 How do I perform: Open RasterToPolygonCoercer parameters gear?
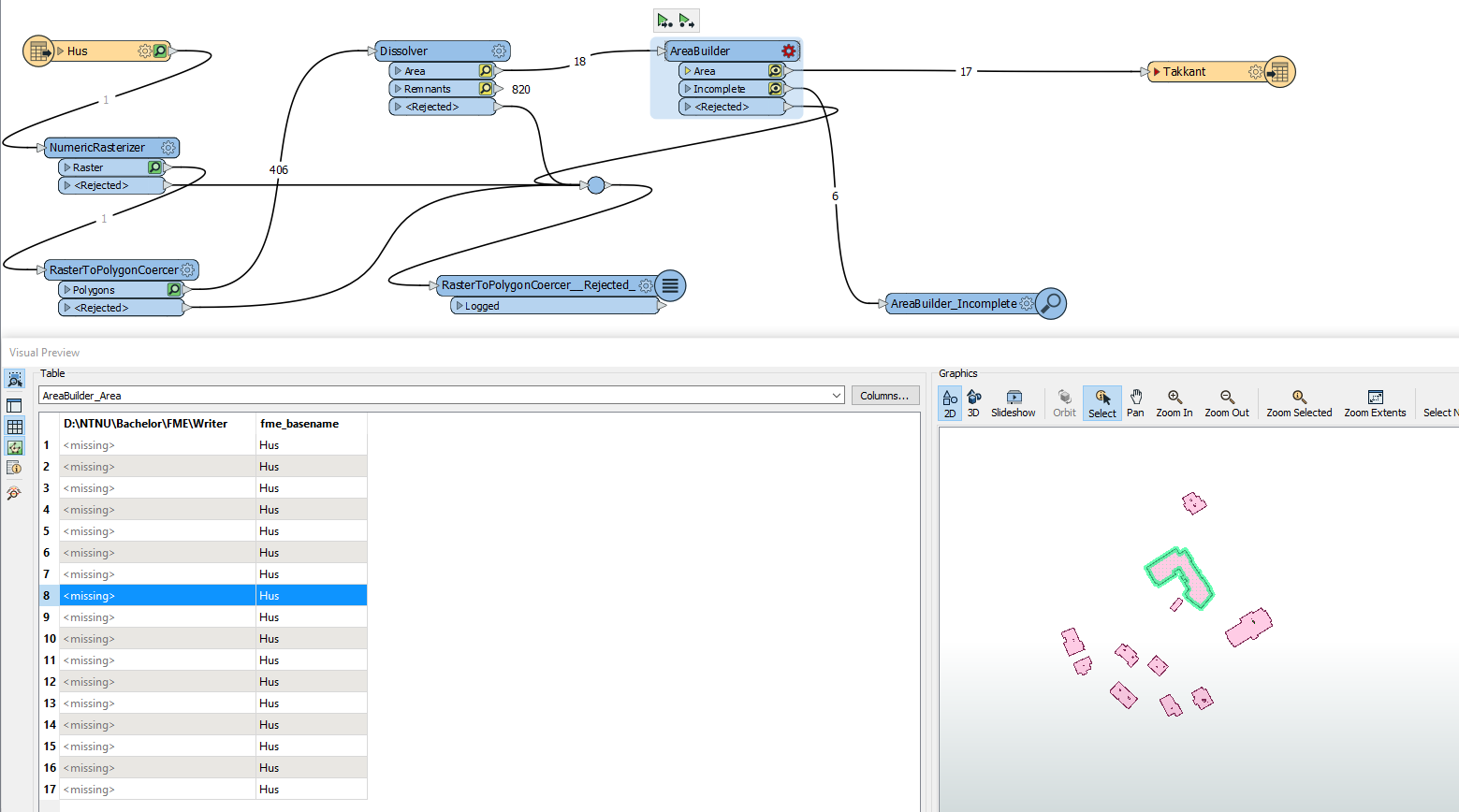tap(187, 270)
